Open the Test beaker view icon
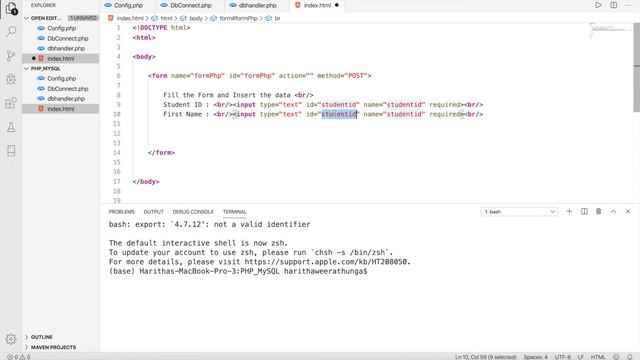This screenshot has height=360, width=640. pos(11,127)
